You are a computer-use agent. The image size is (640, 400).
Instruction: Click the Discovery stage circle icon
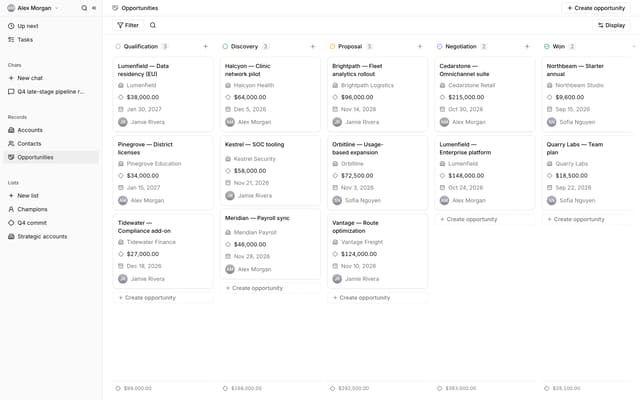[225, 47]
